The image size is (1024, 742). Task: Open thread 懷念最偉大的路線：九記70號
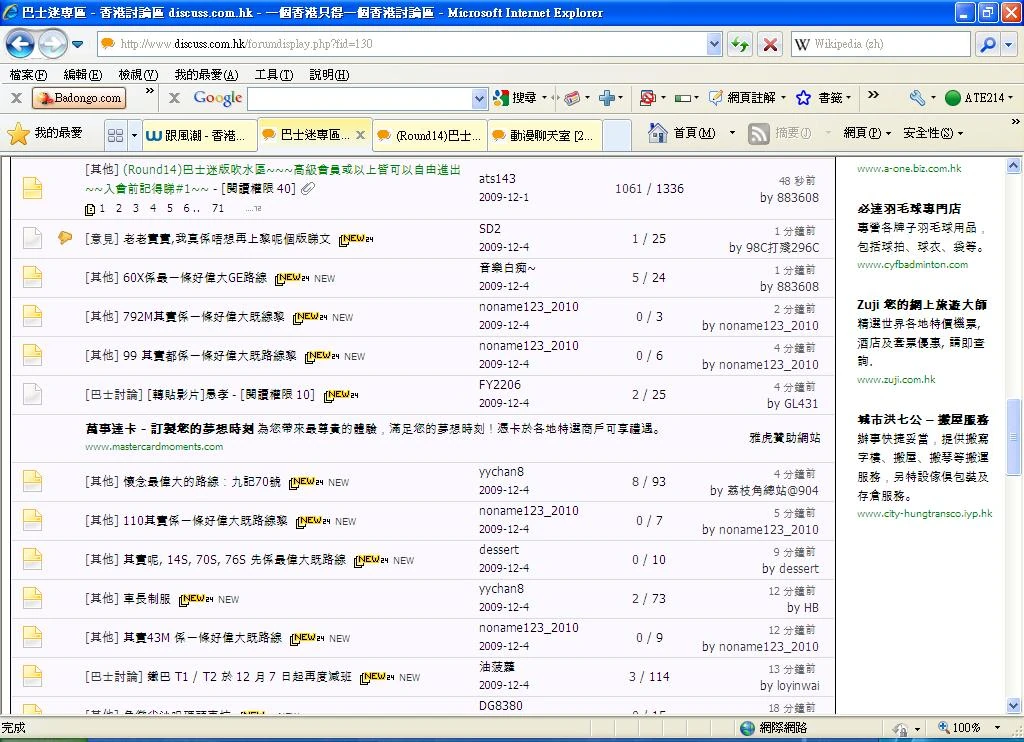pyautogui.click(x=202, y=482)
